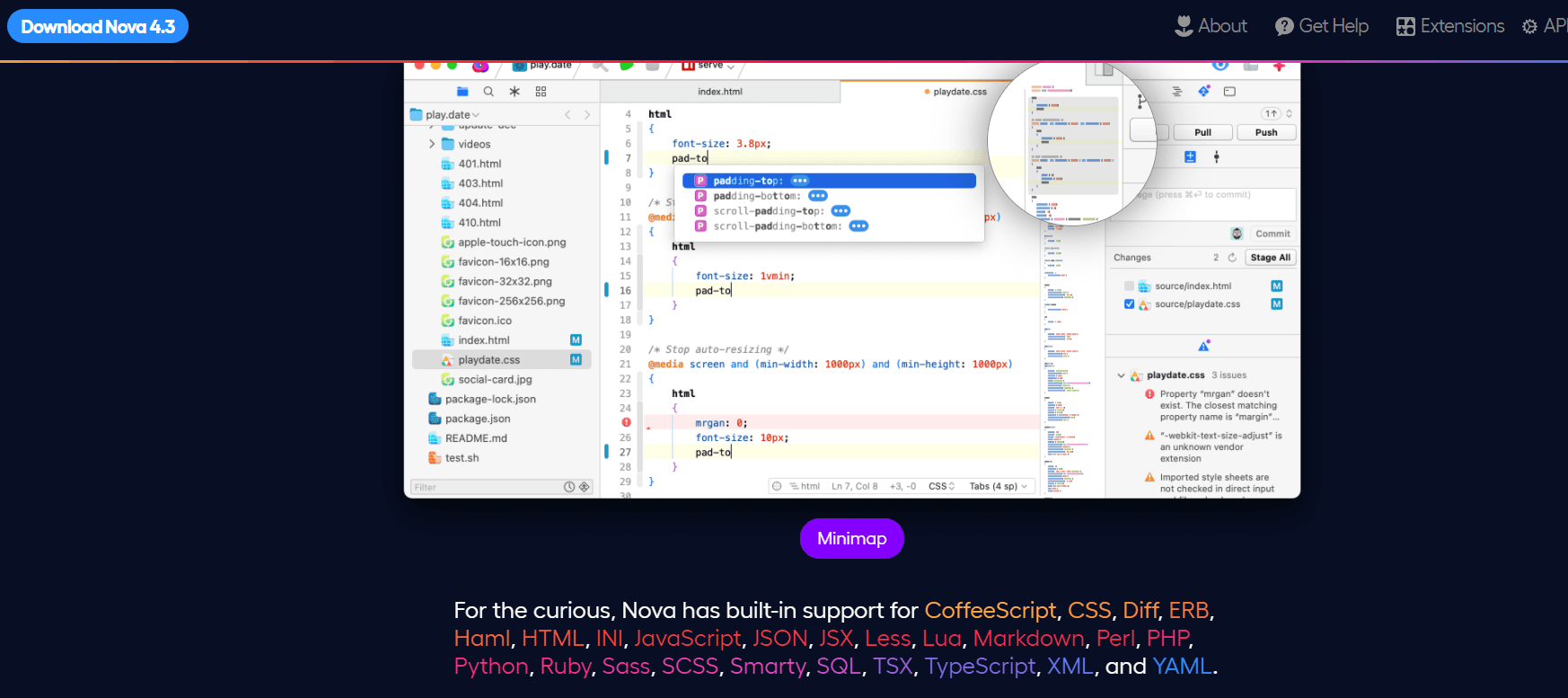Open test.sh in the sidebar
The height and width of the screenshot is (698, 1568).
454,458
